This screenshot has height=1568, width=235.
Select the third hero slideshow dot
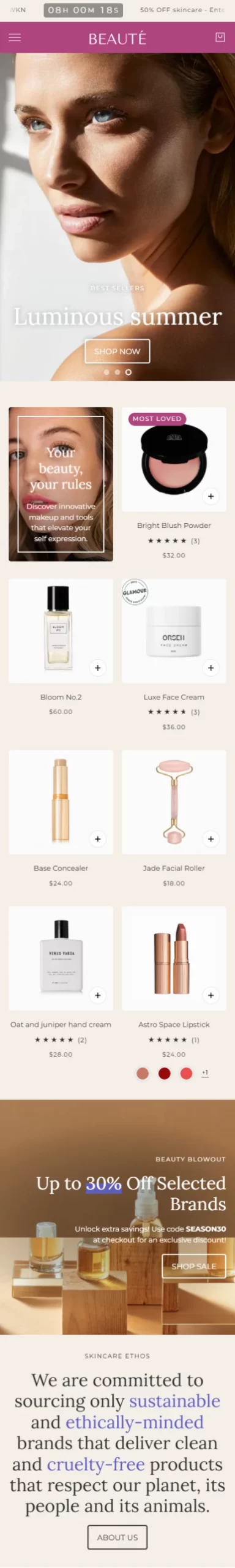point(128,372)
